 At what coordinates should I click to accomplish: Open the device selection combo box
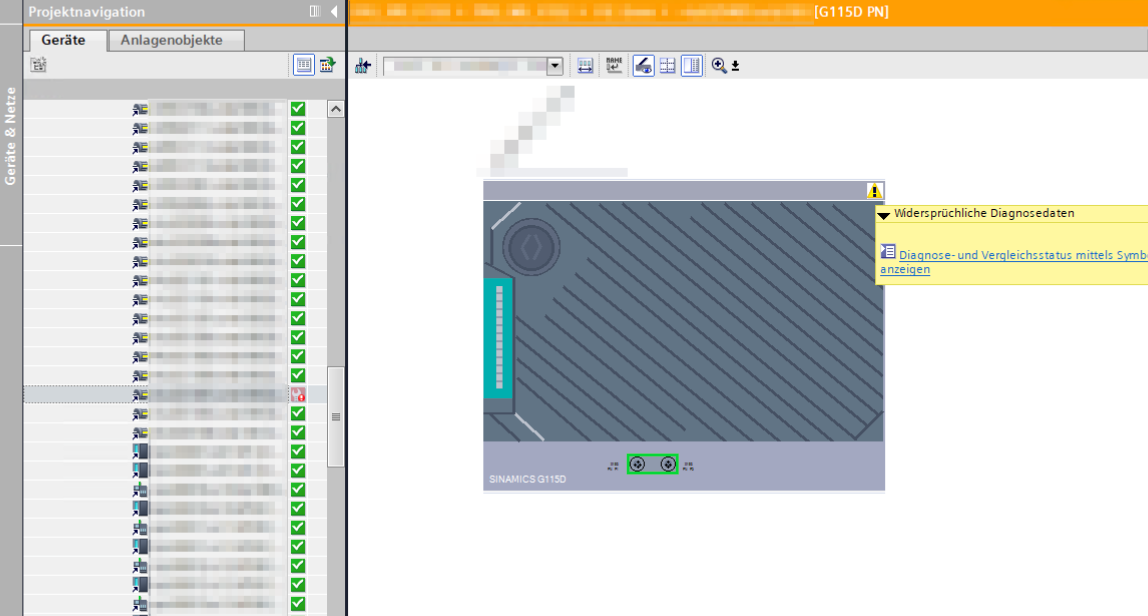point(472,66)
